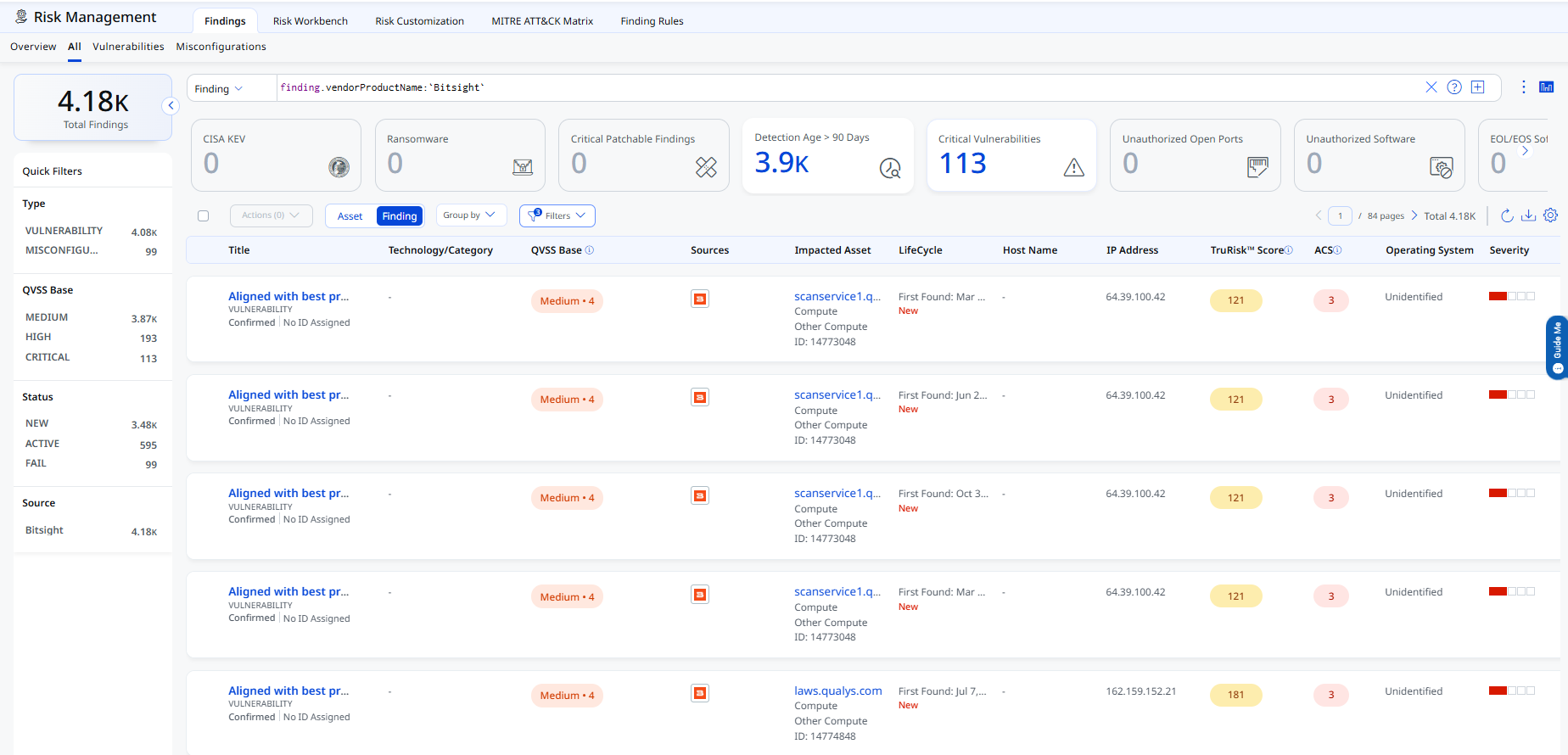
Task: Download the findings report
Action: point(1528,215)
